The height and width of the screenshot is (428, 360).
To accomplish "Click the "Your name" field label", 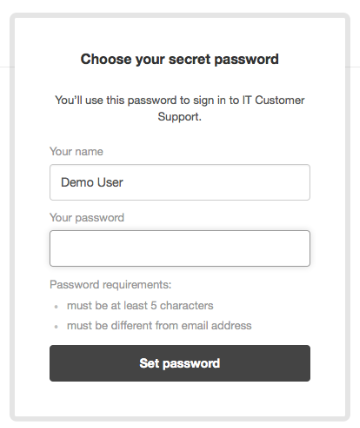I will (76, 151).
